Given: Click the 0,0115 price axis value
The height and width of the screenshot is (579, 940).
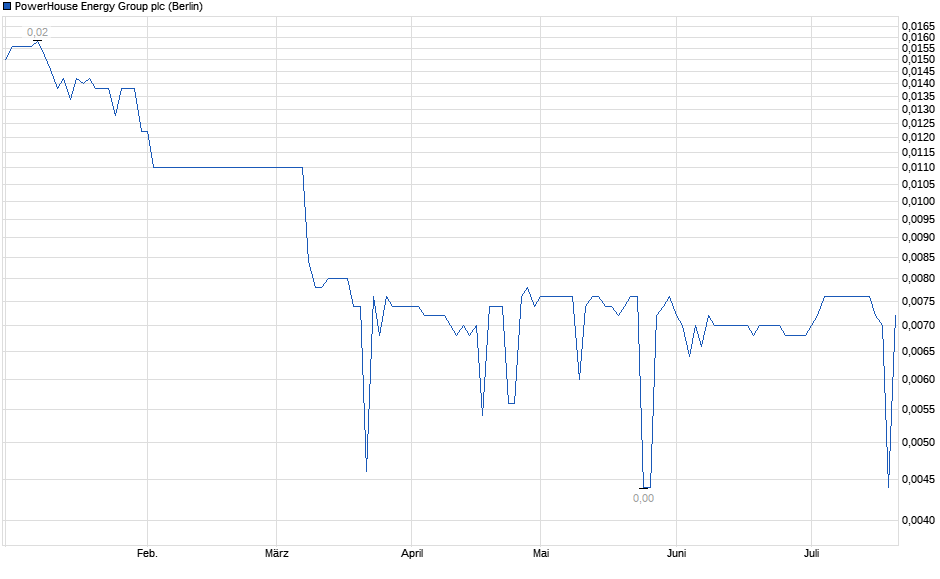Looking at the screenshot, I should click(918, 152).
